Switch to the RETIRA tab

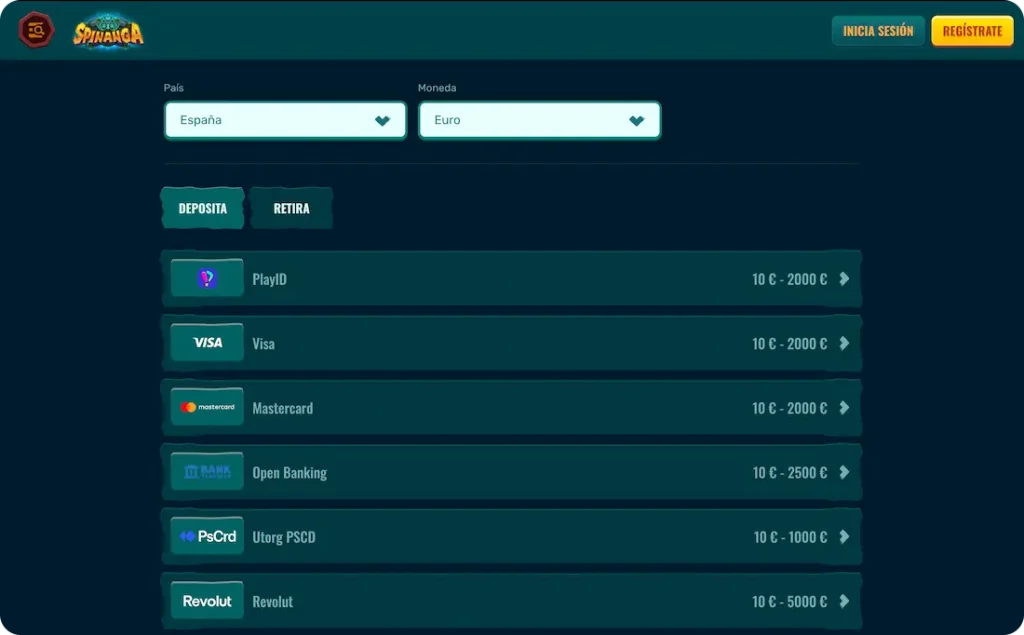coord(291,208)
